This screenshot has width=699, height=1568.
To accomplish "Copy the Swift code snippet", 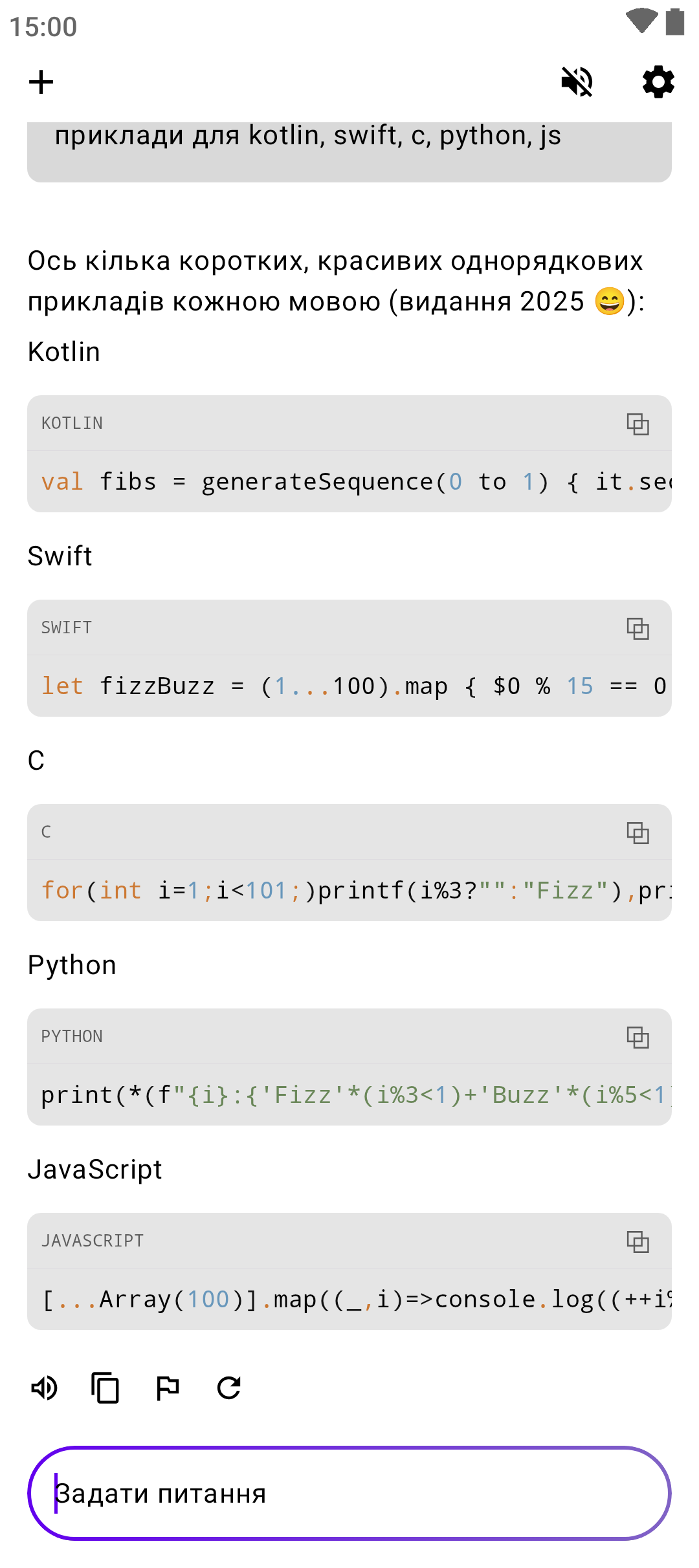I will (638, 629).
